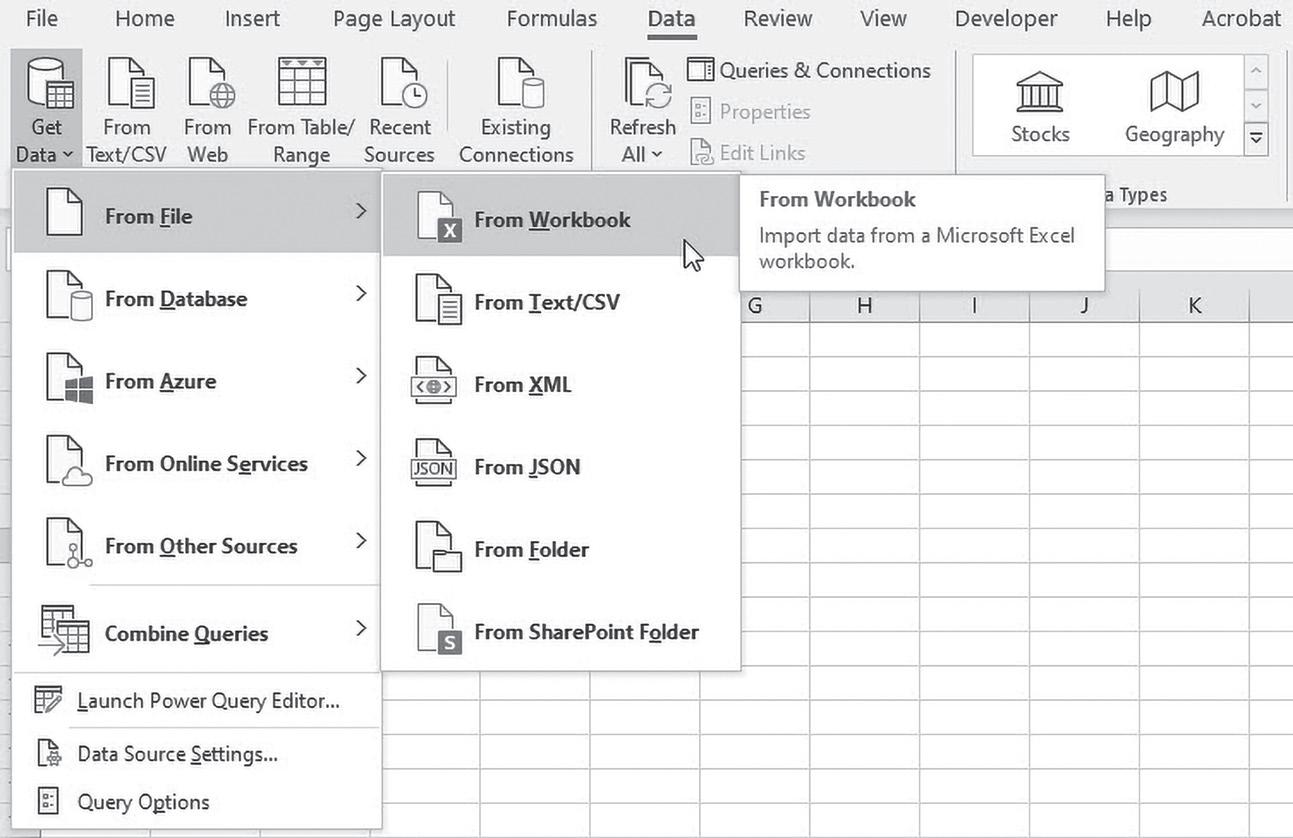1293x838 pixels.
Task: Open the Queries & Connections pane
Action: tap(809, 70)
